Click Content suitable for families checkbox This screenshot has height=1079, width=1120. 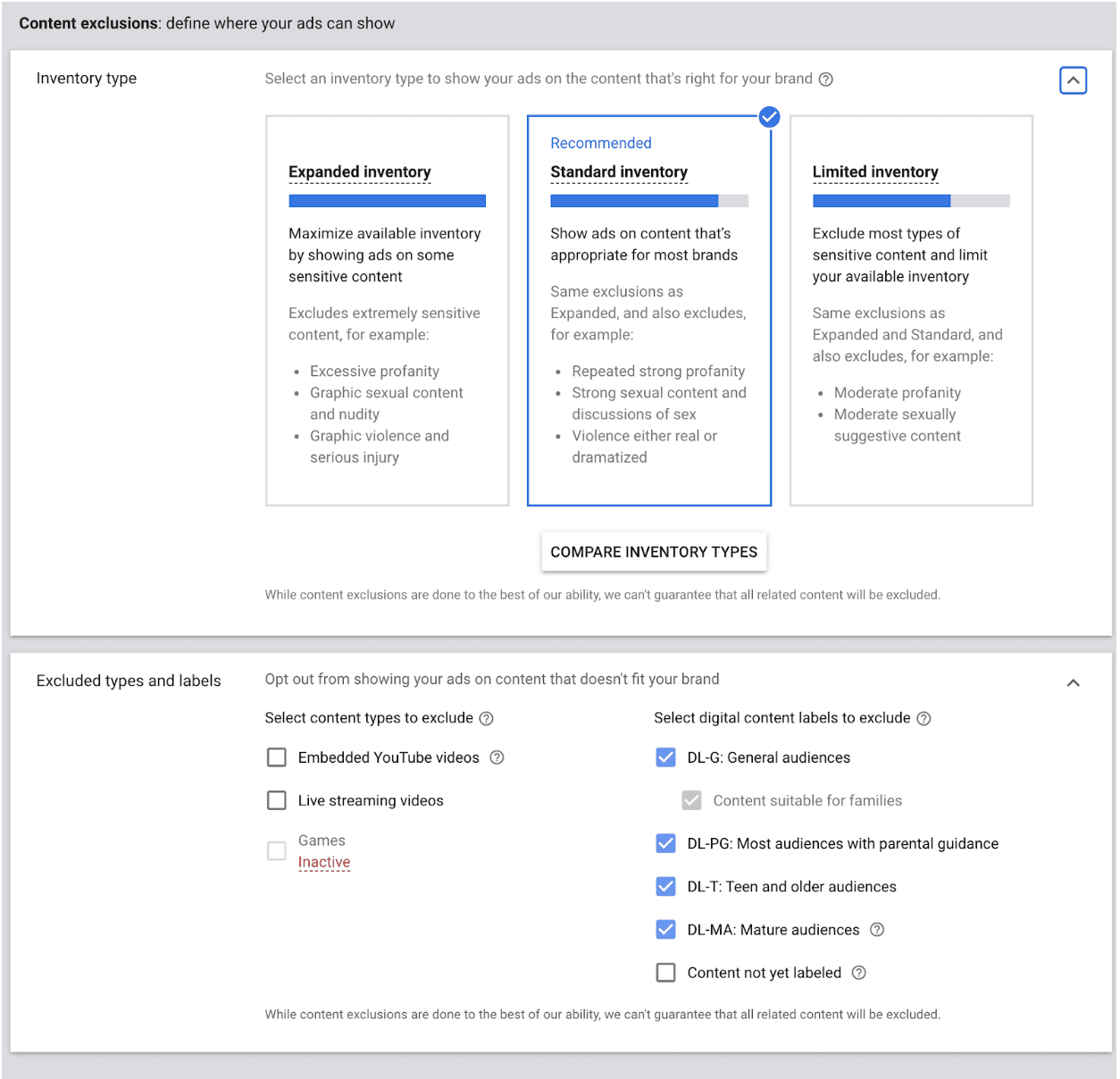692,800
